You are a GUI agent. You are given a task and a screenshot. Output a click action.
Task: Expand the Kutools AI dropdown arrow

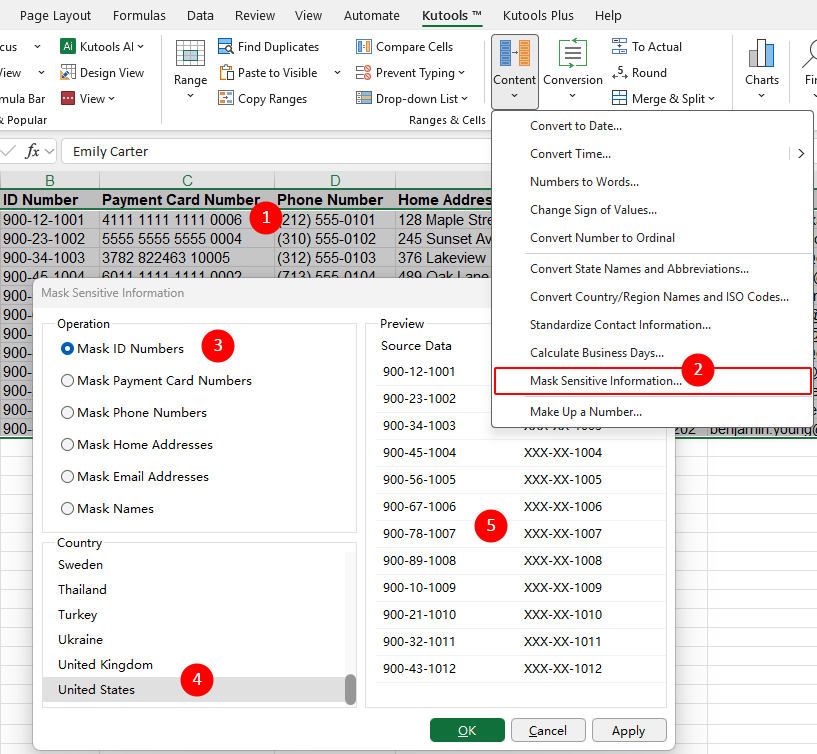[141, 47]
